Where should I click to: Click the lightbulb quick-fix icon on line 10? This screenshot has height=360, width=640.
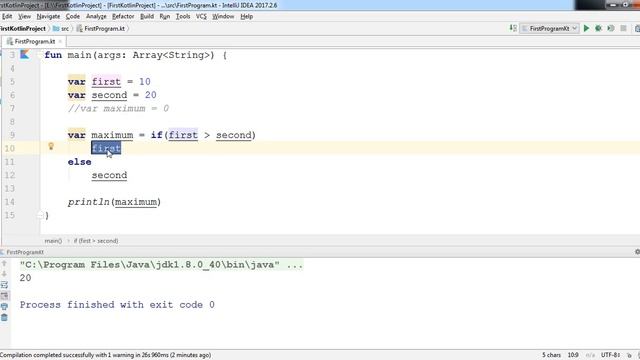coord(51,146)
